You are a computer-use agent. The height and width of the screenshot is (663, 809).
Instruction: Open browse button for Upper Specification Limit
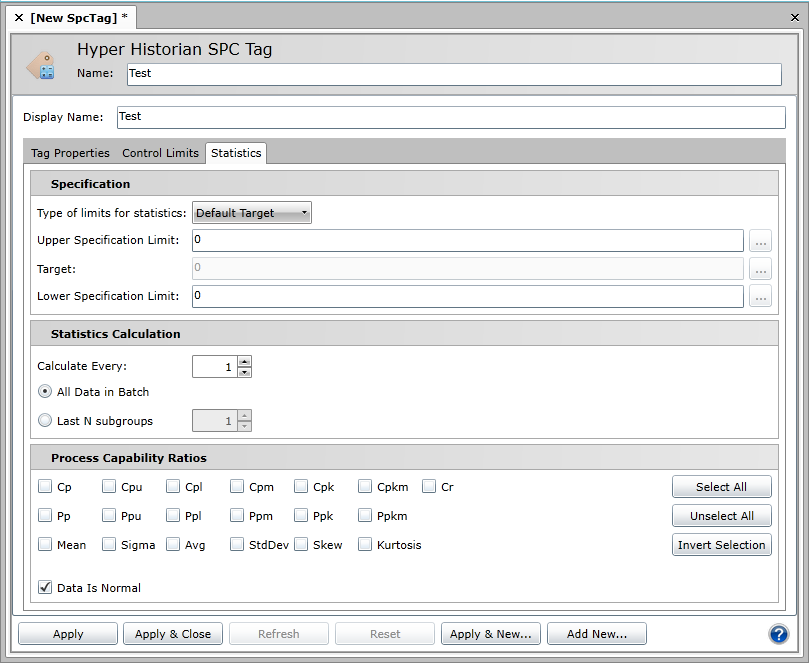761,241
